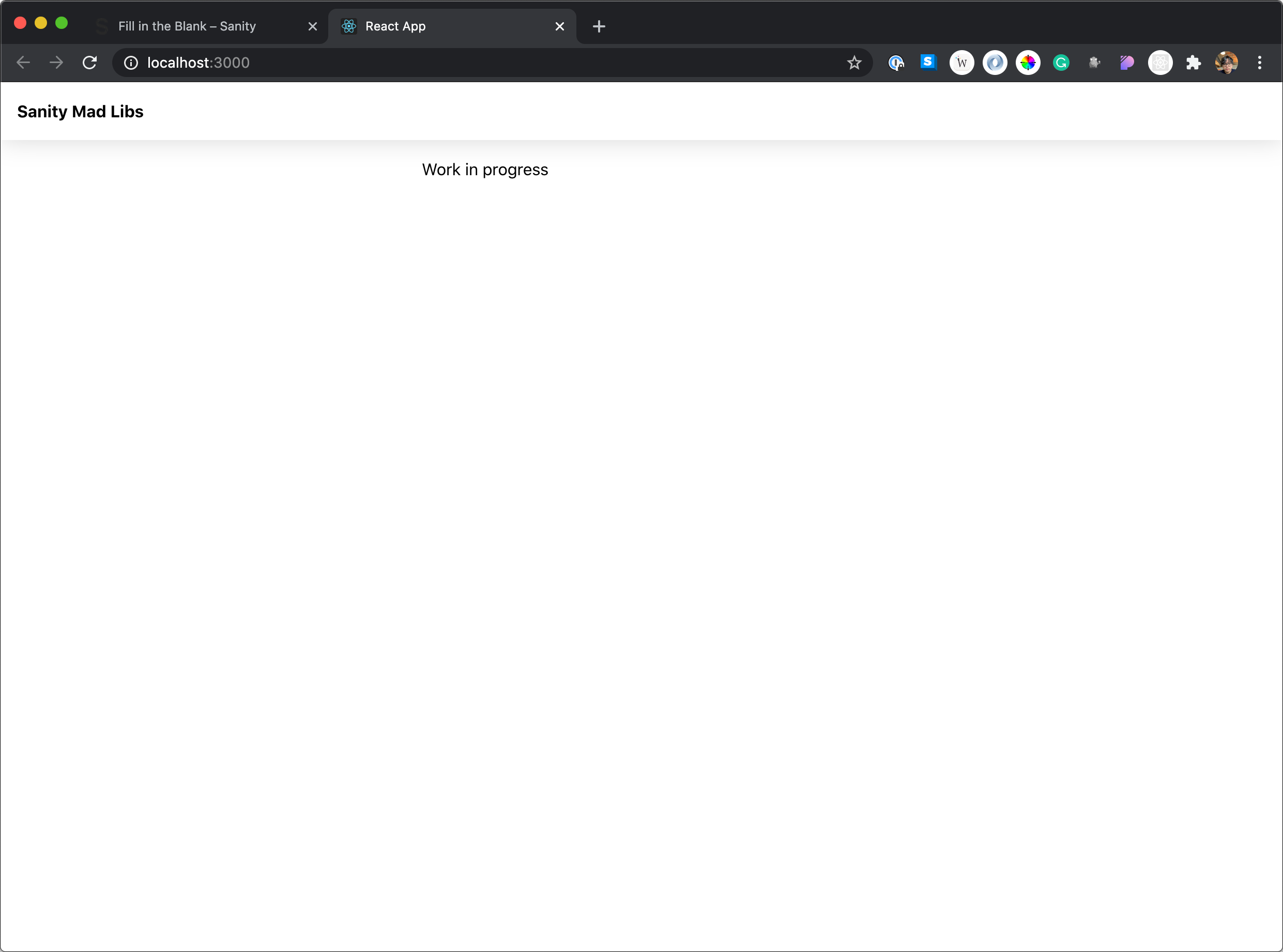Screen dimensions: 1283x952
Task: Click the blue ring extension icon
Action: [x=995, y=63]
